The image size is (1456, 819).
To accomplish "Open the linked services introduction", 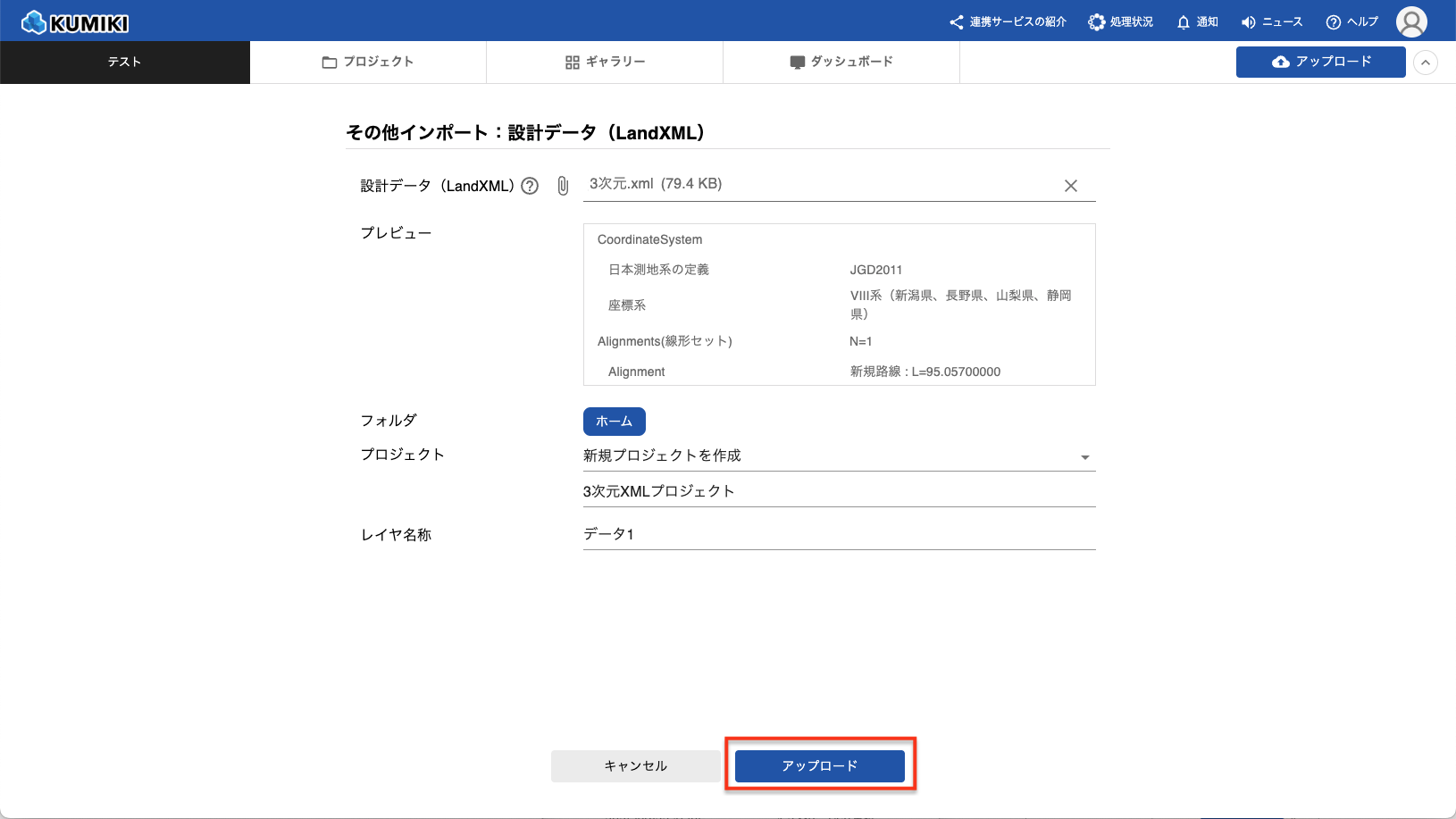I will coord(1008,22).
